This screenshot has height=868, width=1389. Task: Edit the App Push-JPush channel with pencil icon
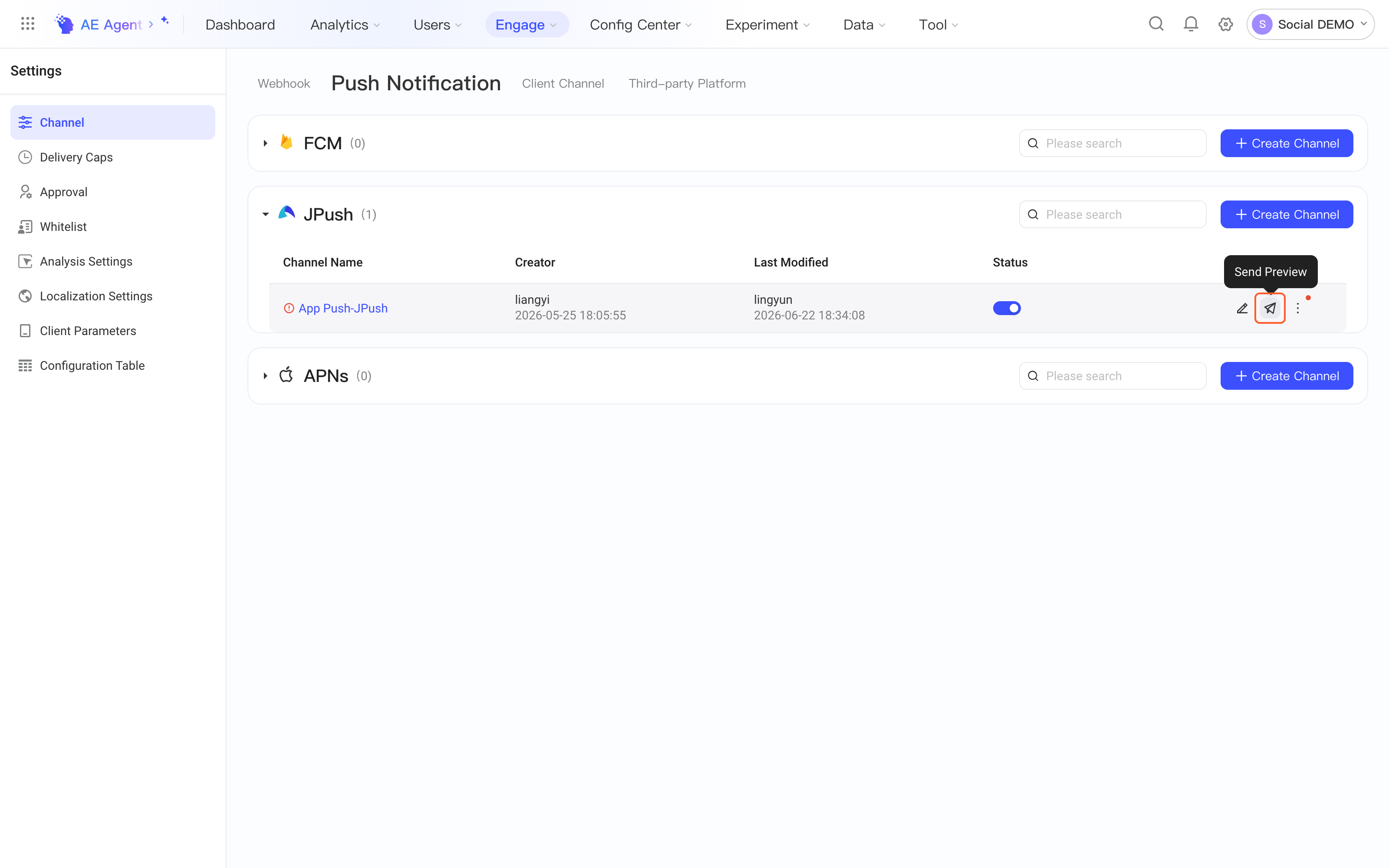pos(1242,308)
